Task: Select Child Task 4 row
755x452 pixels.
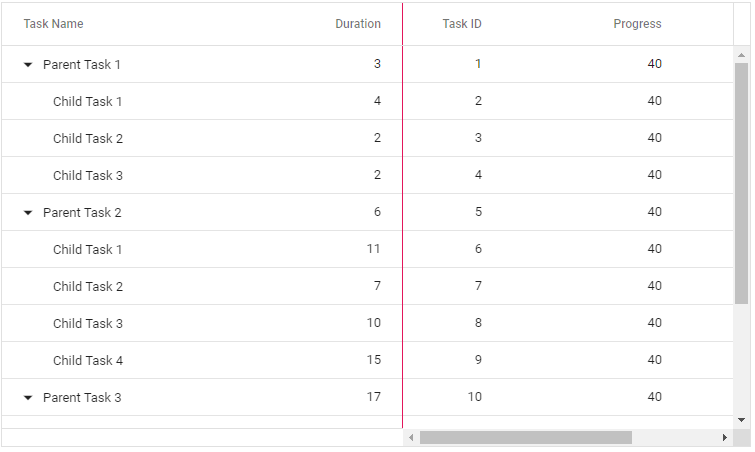Action: (x=367, y=360)
